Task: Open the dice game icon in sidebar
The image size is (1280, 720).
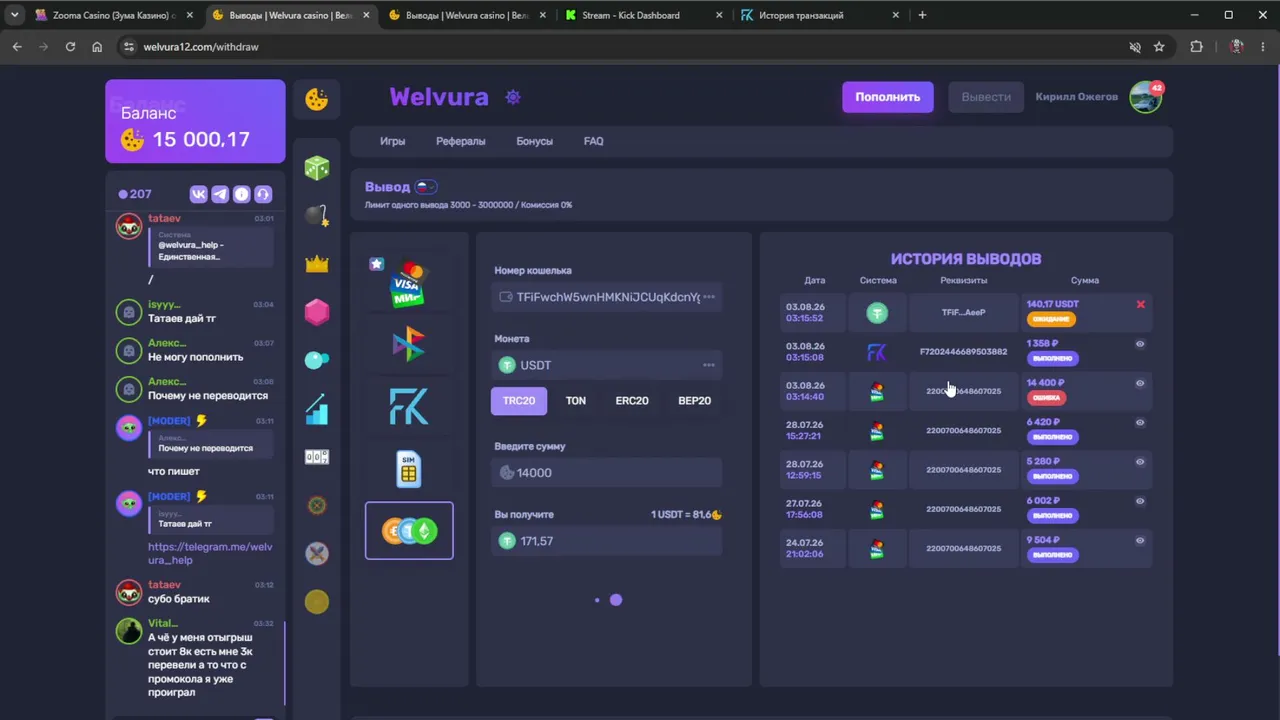Action: pos(317,167)
